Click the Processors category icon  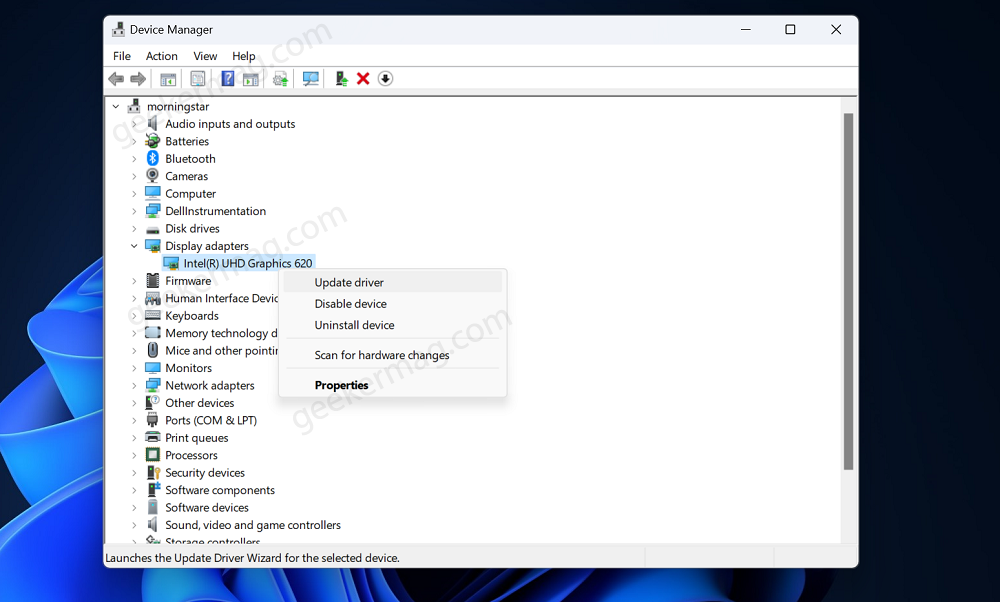point(152,455)
